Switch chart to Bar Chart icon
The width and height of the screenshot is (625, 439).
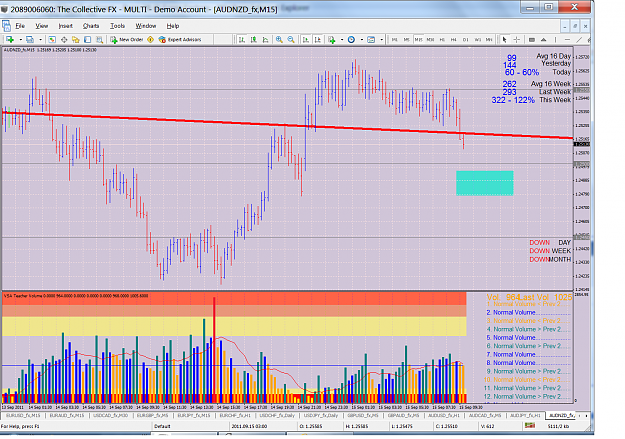point(242,39)
